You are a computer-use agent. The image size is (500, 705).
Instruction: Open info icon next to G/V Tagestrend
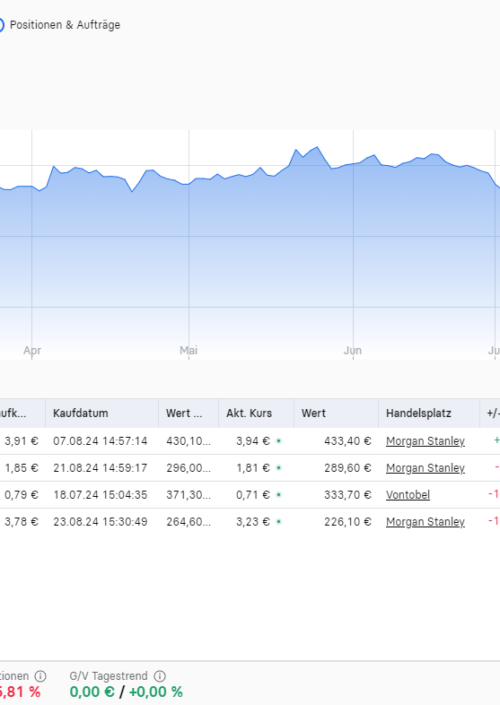click(x=160, y=676)
